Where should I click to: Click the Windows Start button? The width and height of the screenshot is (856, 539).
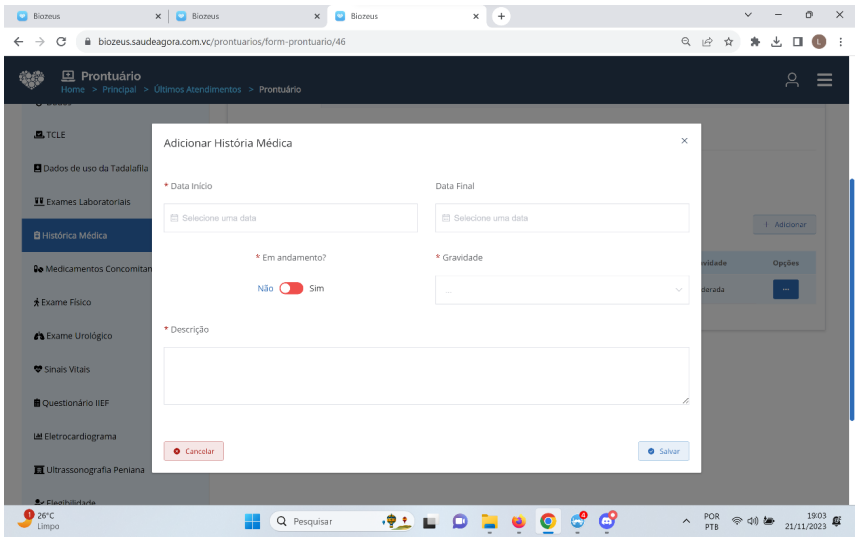[253, 521]
